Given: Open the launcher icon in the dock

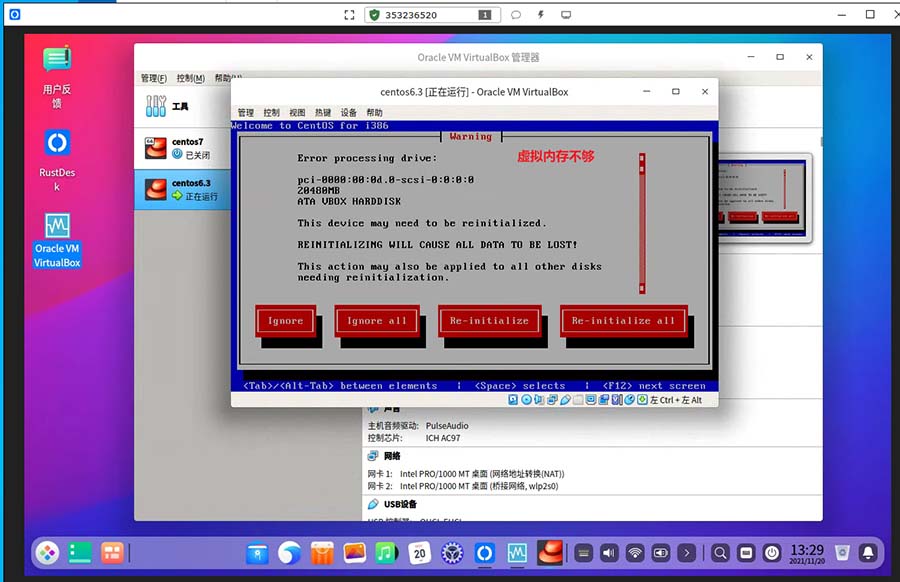Looking at the screenshot, I should (x=47, y=552).
